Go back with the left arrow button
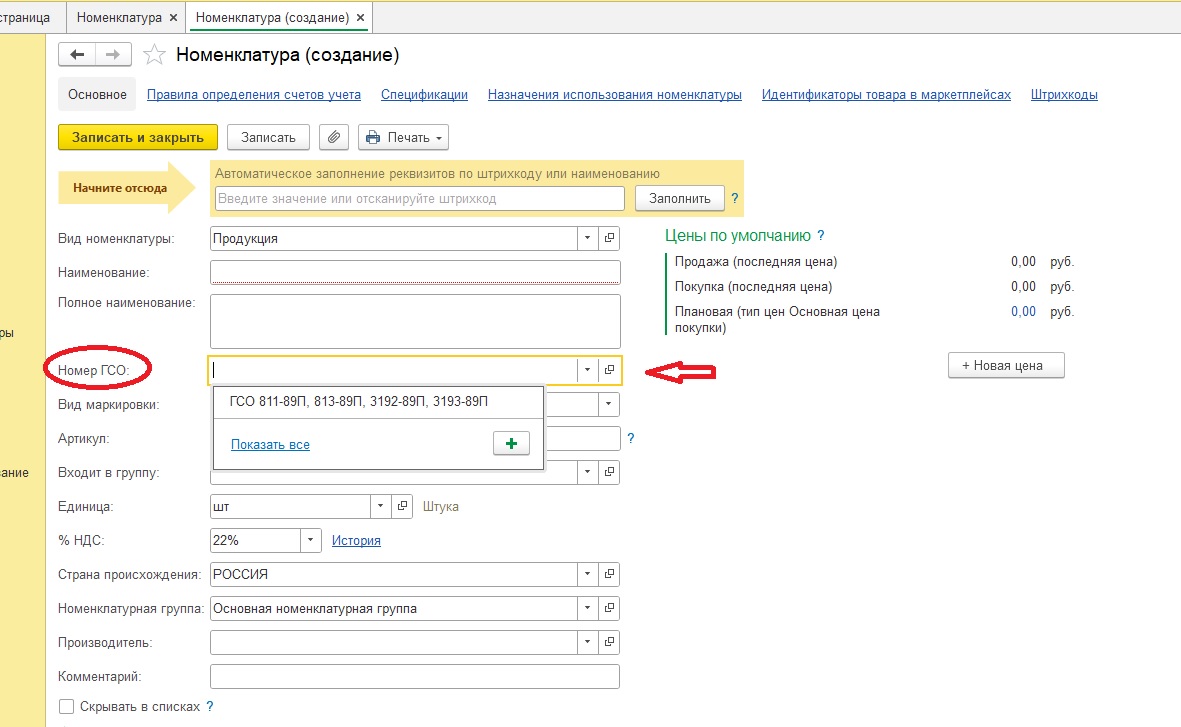This screenshot has width=1181, height=727. pos(77,54)
